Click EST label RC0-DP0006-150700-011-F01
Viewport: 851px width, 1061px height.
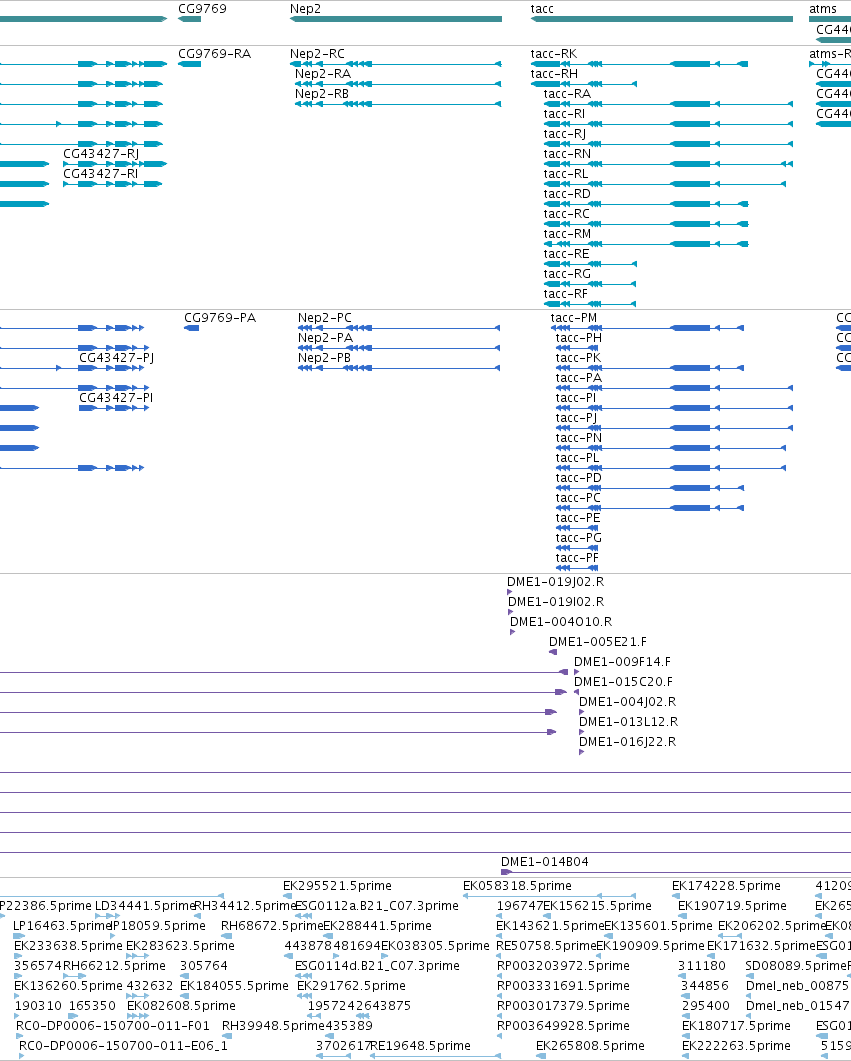pyautogui.click(x=113, y=1025)
